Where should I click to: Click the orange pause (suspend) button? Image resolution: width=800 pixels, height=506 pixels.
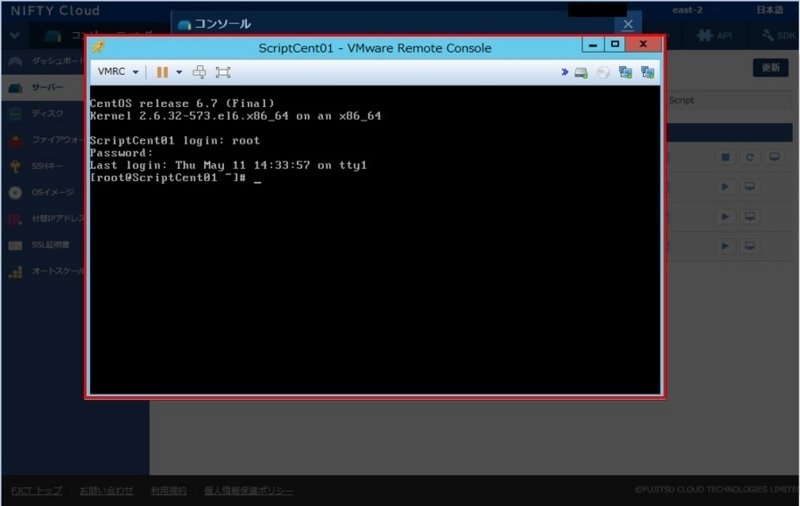tap(162, 72)
